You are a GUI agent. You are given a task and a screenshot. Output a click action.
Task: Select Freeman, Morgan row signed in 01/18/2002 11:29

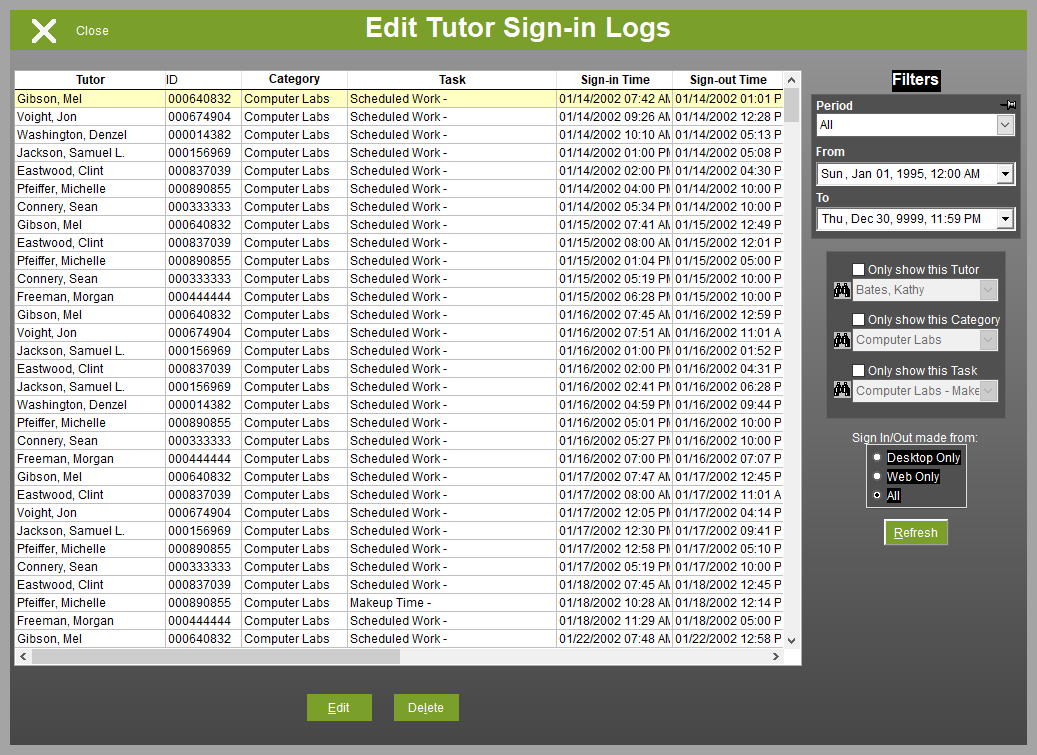[x=399, y=621]
